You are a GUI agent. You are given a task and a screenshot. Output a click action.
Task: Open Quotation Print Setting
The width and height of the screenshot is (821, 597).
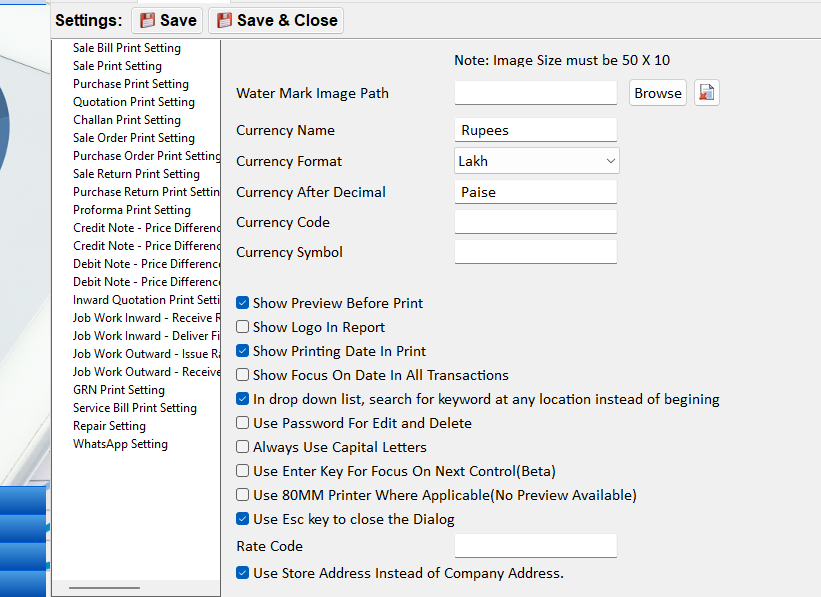(x=134, y=102)
